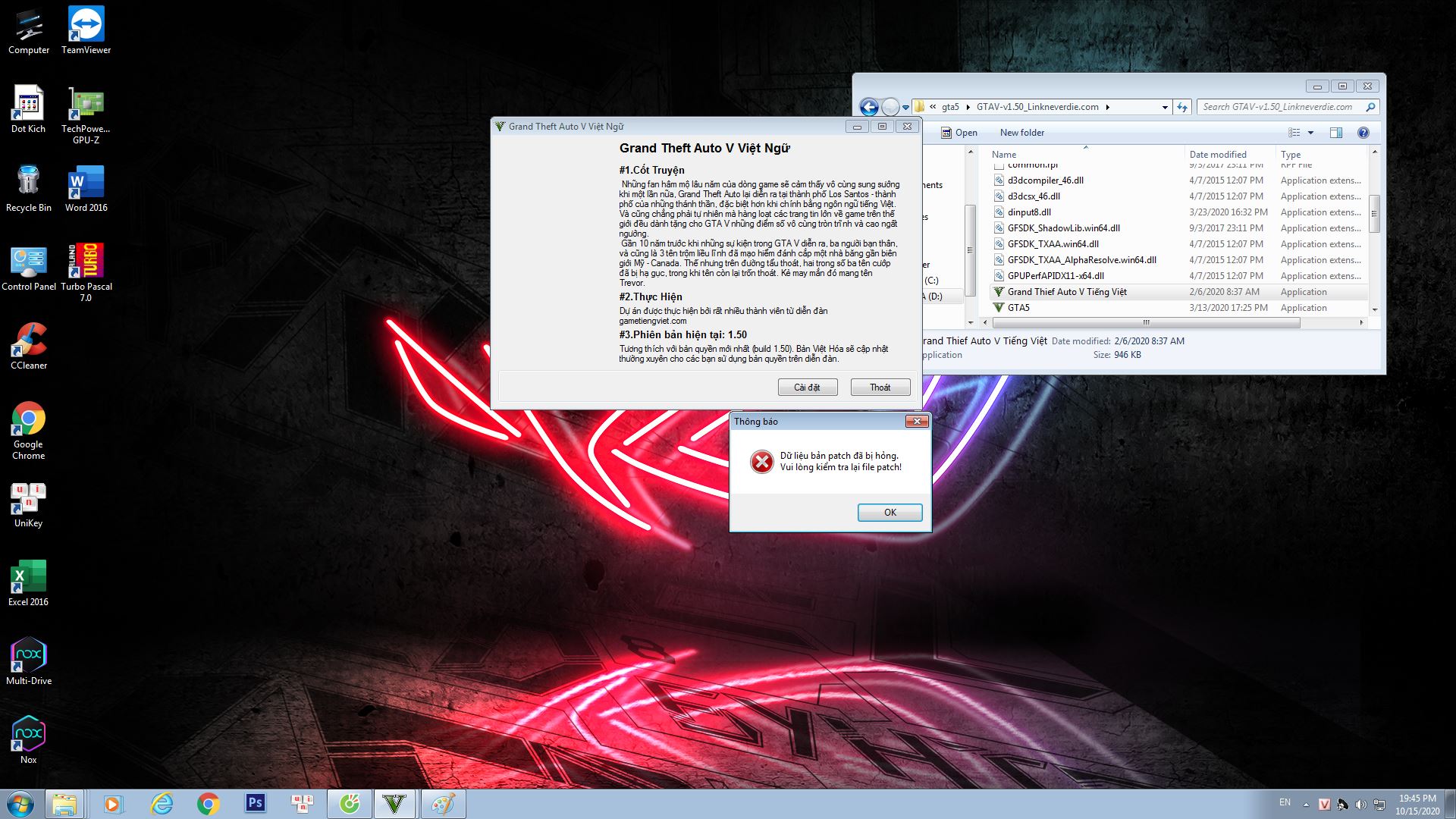
Task: Click Photoshop icon in taskbar
Action: coord(255,804)
